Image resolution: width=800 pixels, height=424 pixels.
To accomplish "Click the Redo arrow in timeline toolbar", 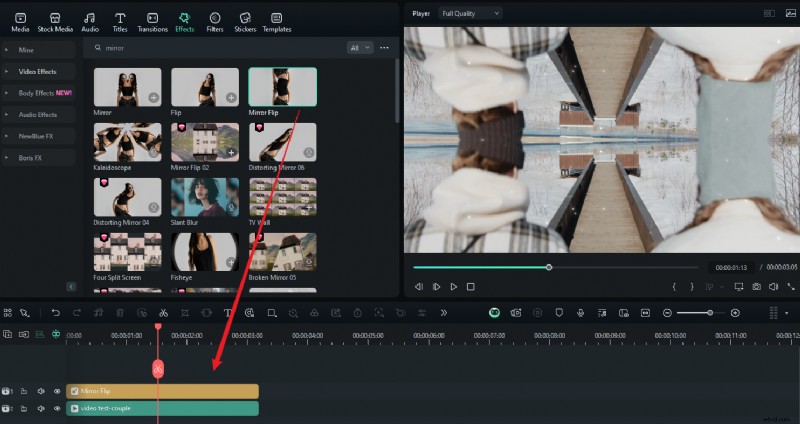I will (x=77, y=313).
